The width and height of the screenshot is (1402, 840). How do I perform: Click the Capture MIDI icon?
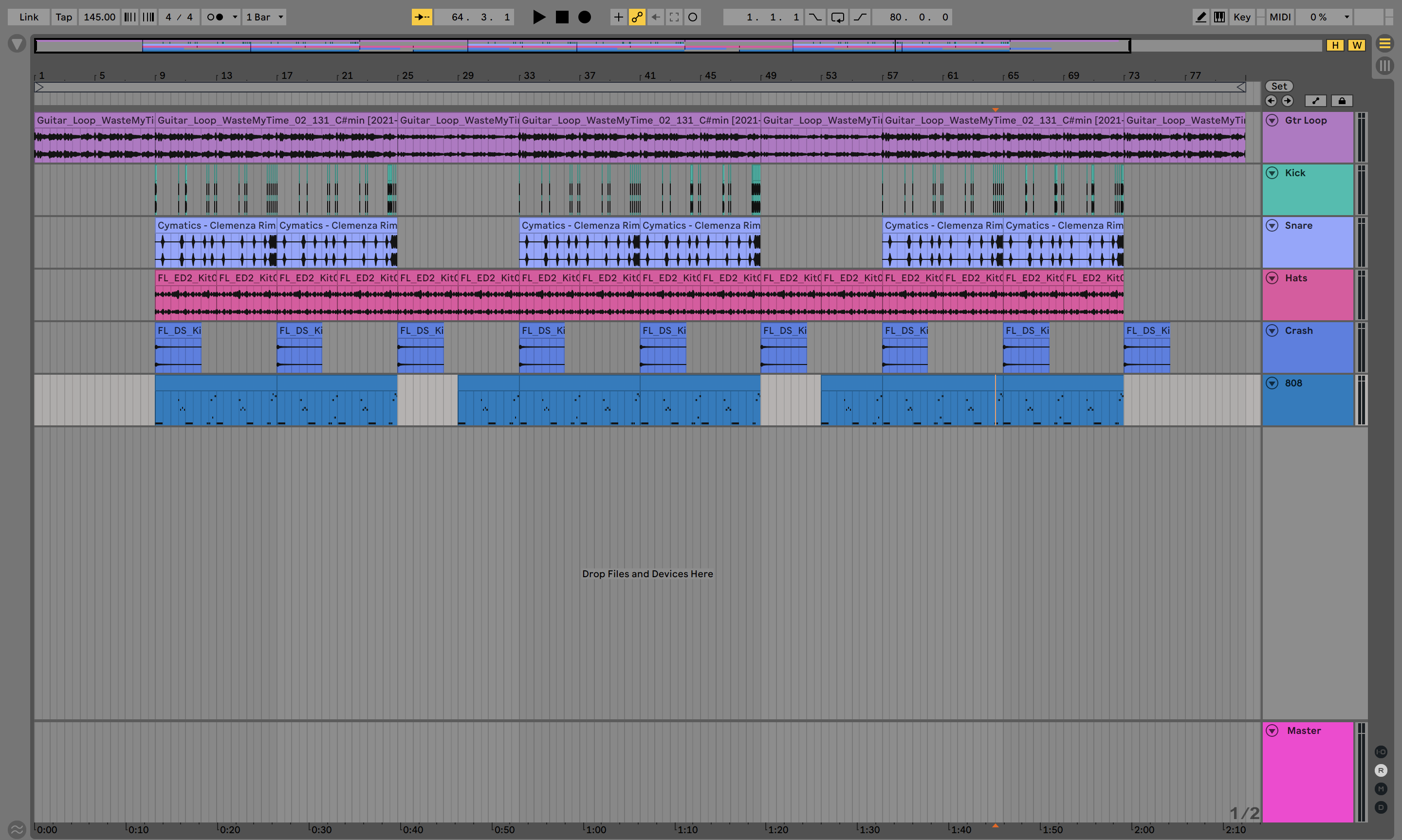pyautogui.click(x=674, y=17)
